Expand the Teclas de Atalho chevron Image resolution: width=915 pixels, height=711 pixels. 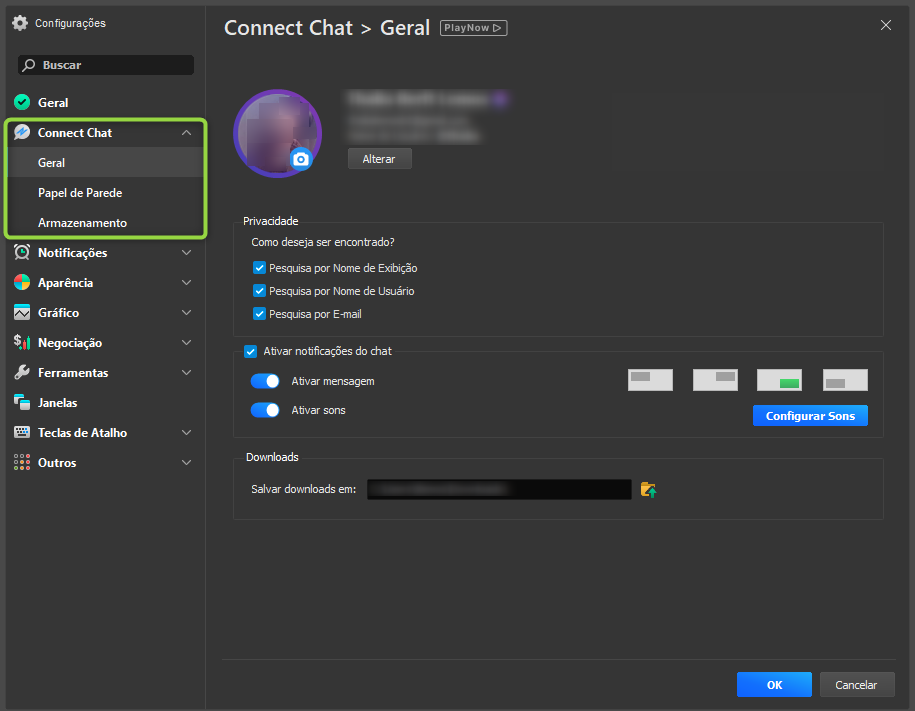[x=186, y=432]
